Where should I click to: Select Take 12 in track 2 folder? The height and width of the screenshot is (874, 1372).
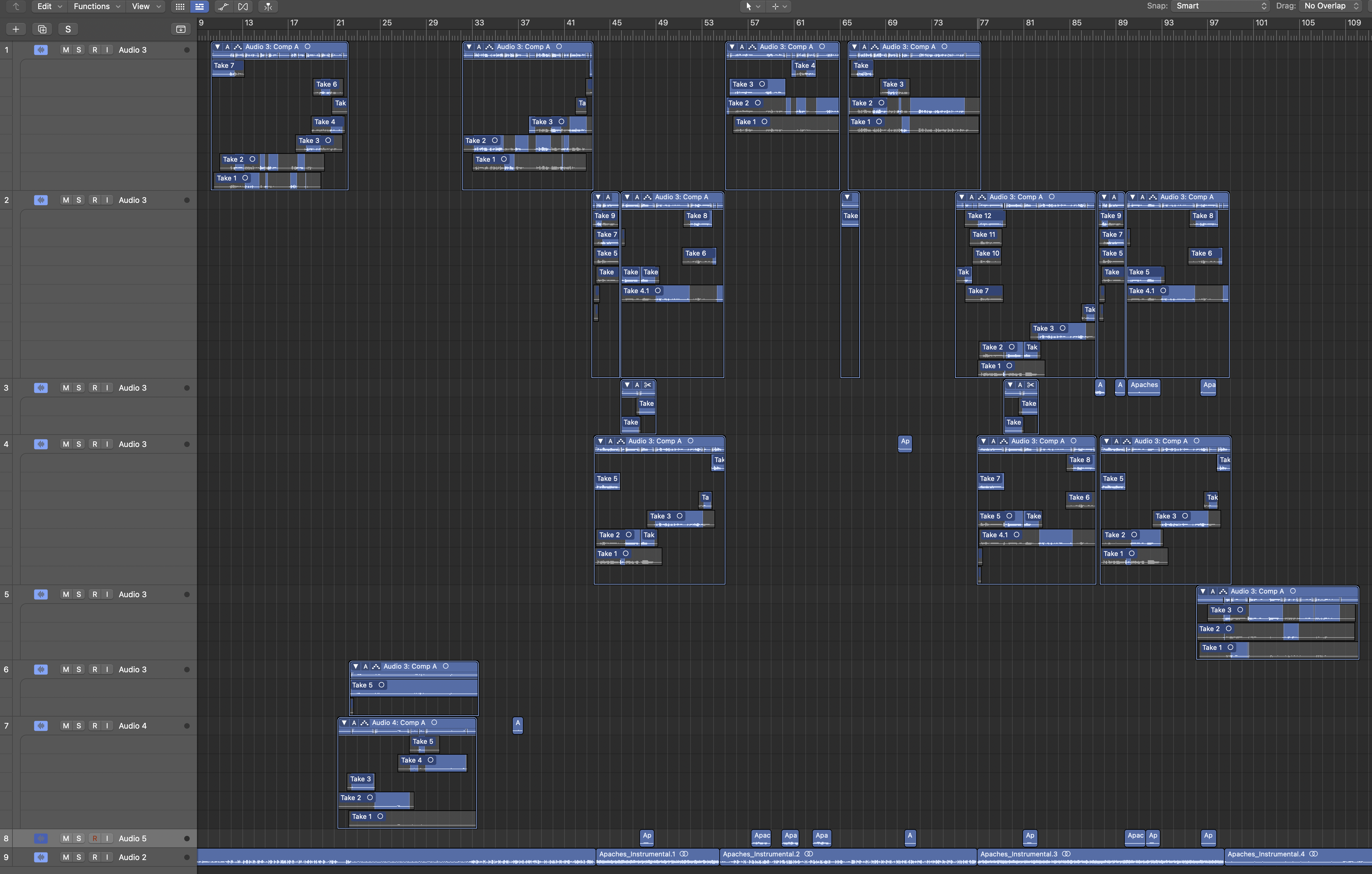pyautogui.click(x=985, y=219)
